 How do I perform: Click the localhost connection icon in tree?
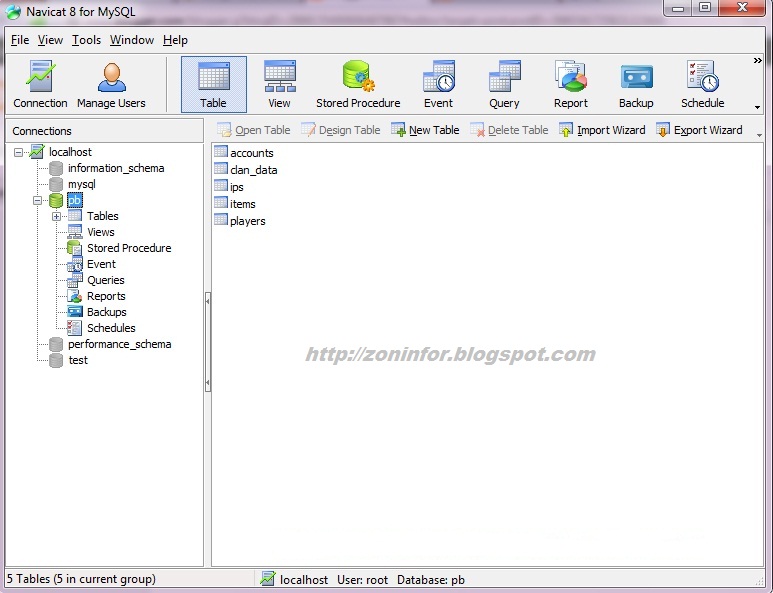click(37, 152)
